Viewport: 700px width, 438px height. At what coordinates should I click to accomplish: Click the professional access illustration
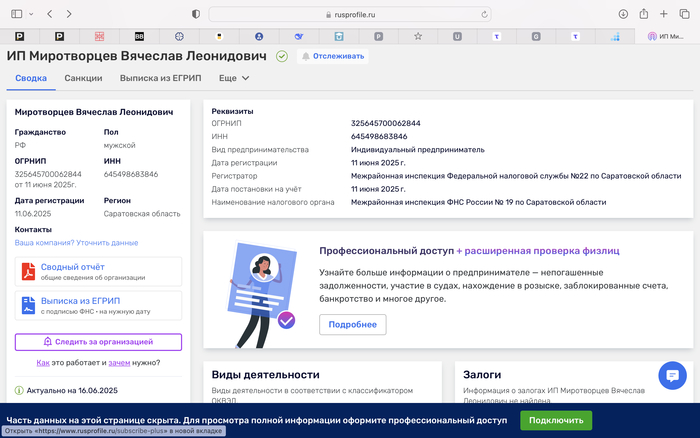point(262,295)
